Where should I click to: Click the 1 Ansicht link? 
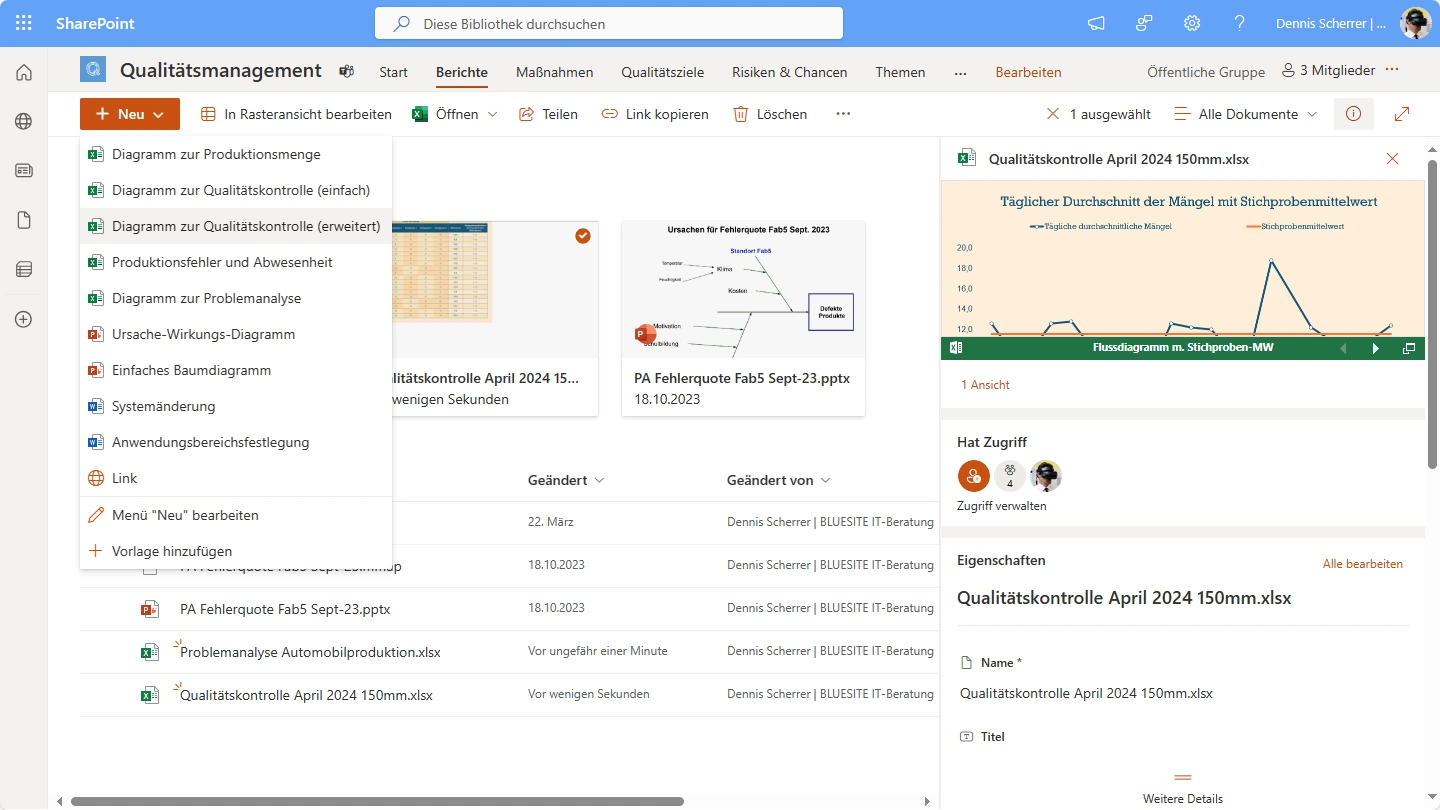coord(985,384)
